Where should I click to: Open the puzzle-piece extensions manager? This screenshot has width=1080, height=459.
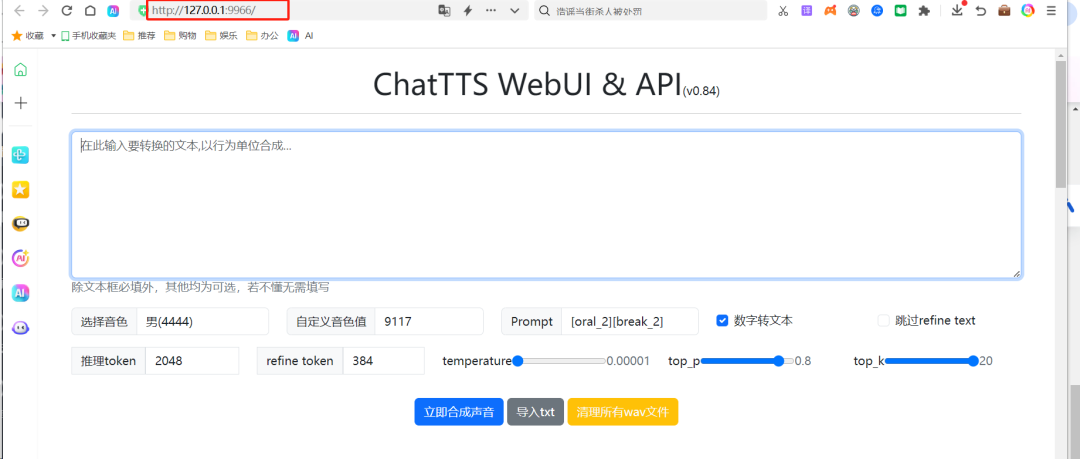(924, 10)
